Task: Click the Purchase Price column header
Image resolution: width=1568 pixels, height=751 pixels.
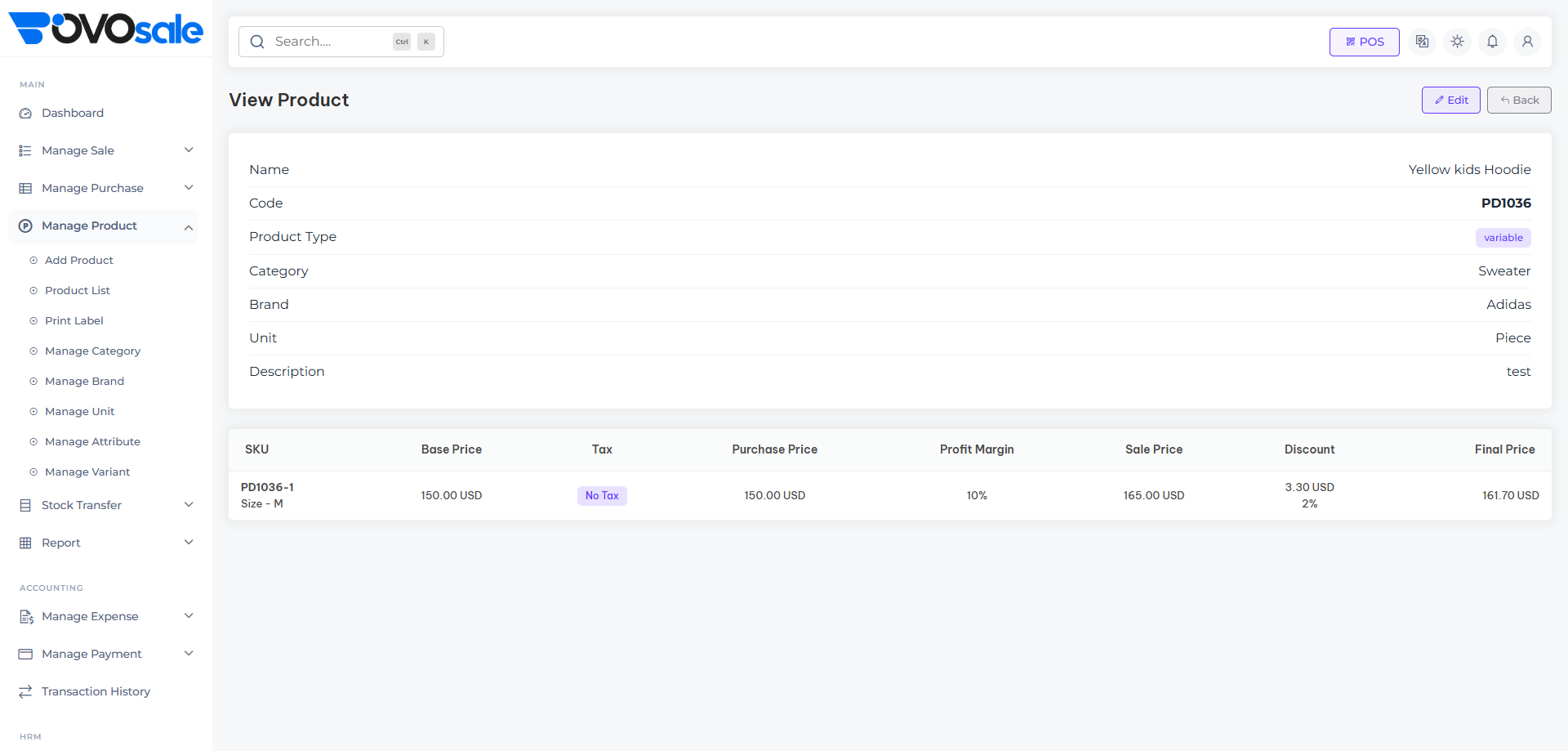Action: (x=774, y=450)
